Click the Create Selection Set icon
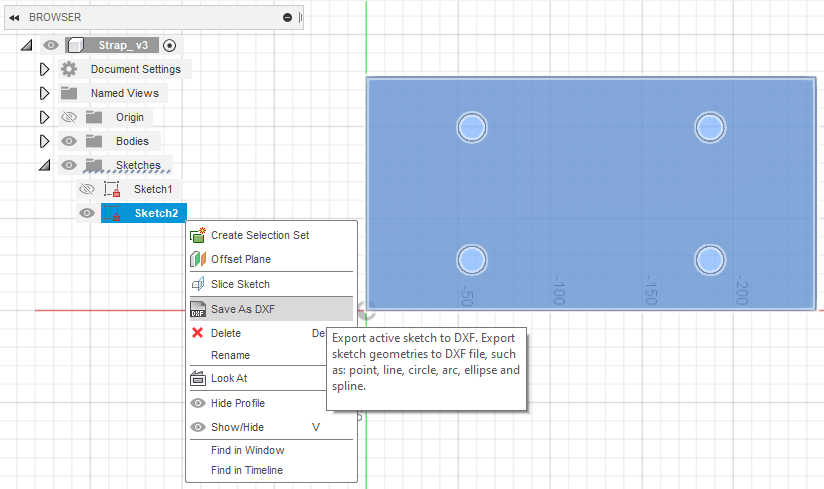 tap(197, 235)
